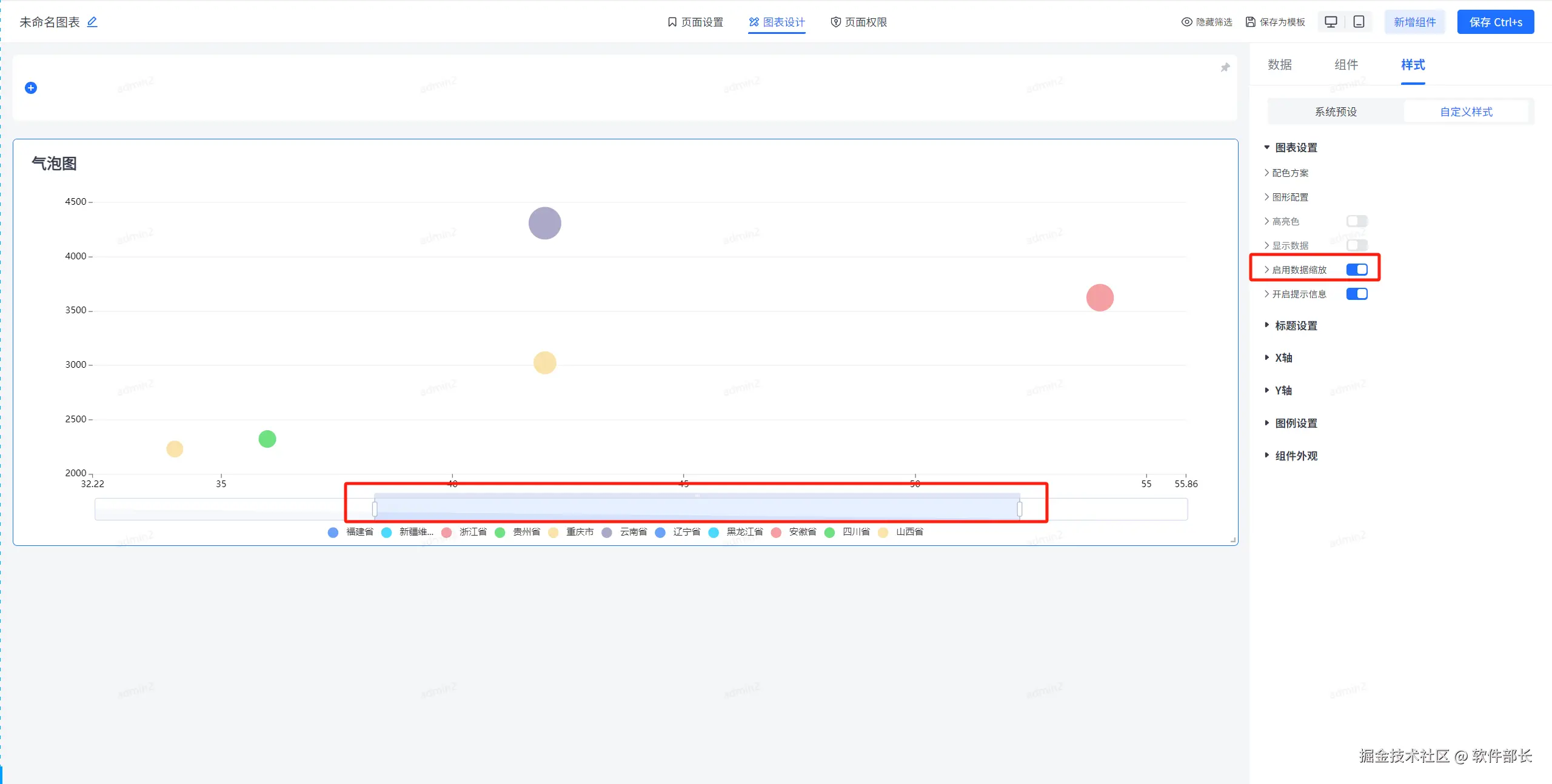This screenshot has width=1552, height=784.
Task: Enable the 高亮色 switch
Action: 1356,221
